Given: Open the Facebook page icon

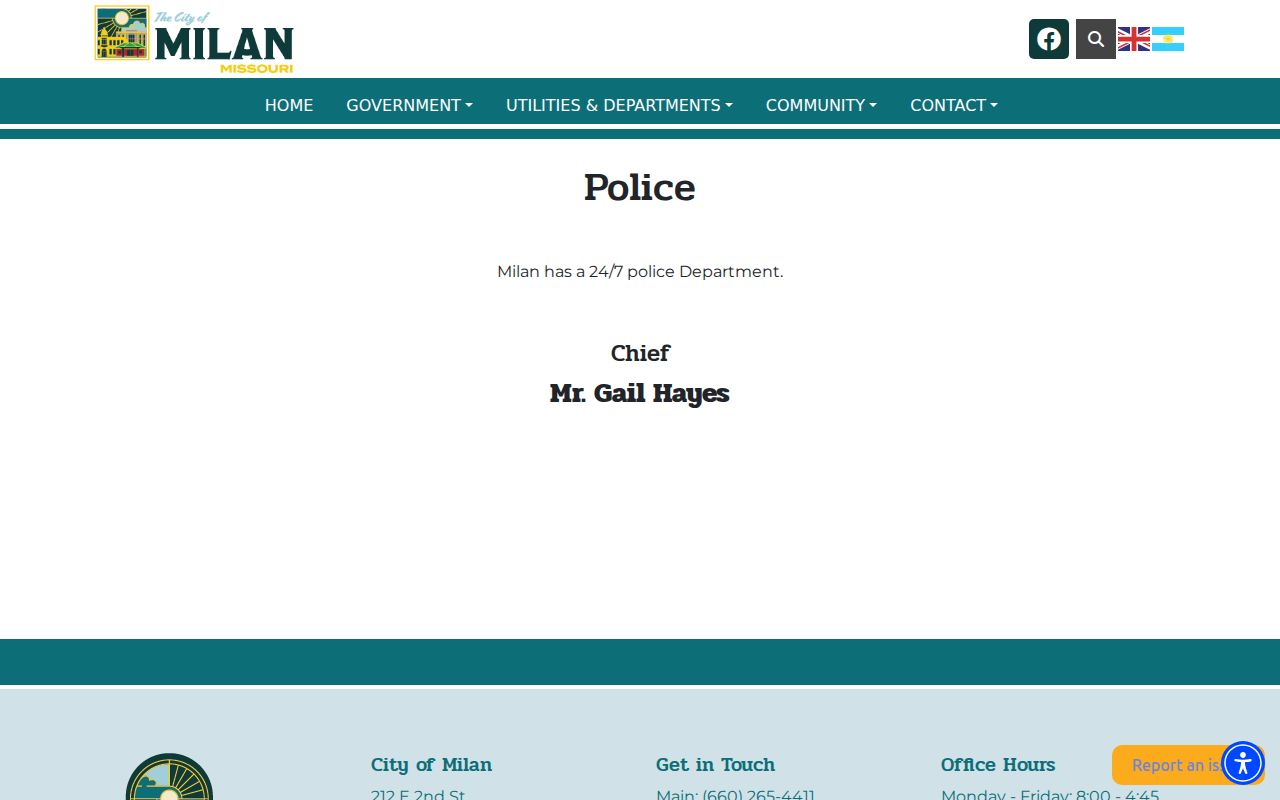Looking at the screenshot, I should click(x=1048, y=39).
